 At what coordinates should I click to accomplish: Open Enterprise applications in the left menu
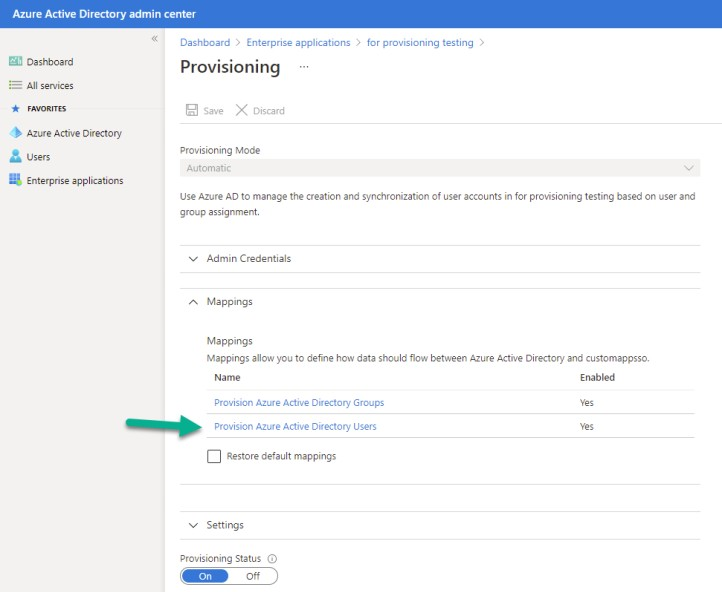(75, 180)
